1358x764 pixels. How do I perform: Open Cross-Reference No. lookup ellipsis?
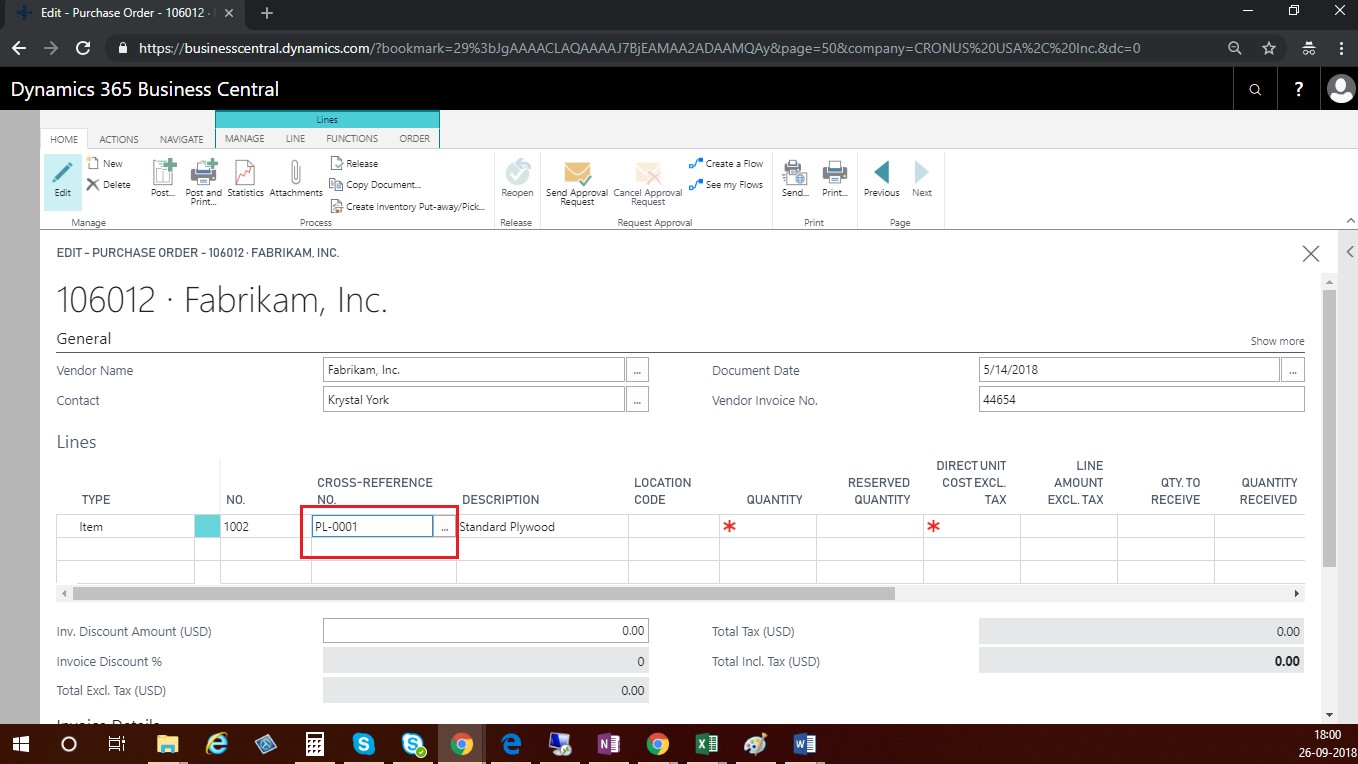click(445, 526)
